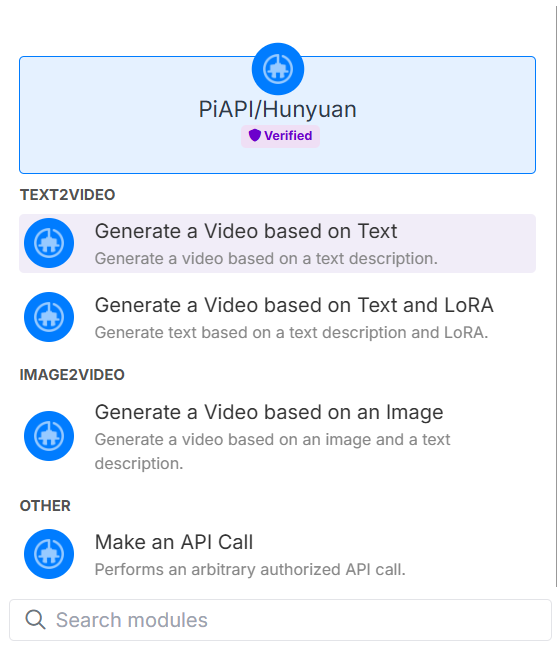Select the Make an API Call module

277,554
